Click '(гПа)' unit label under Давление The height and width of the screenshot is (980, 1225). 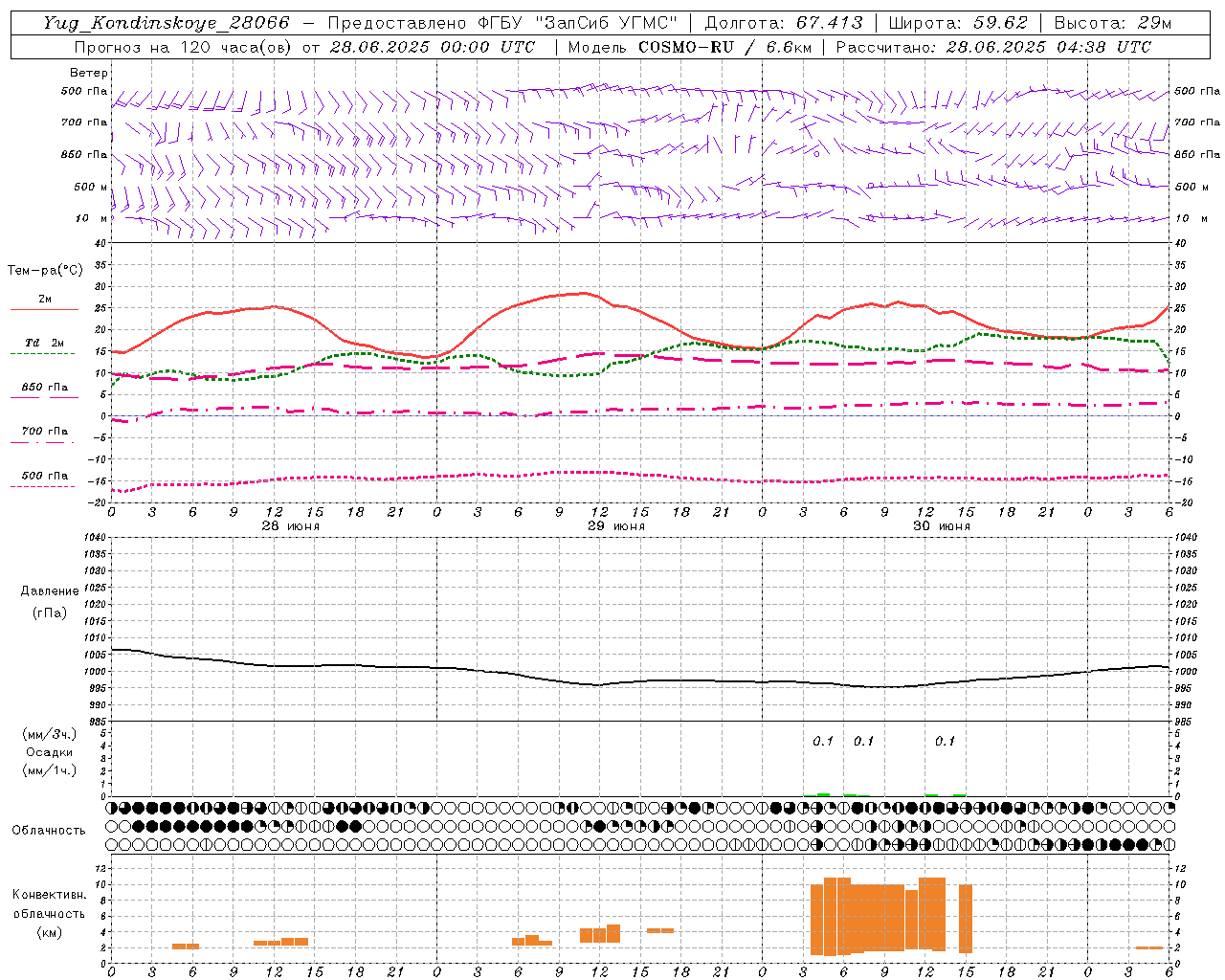(x=50, y=612)
